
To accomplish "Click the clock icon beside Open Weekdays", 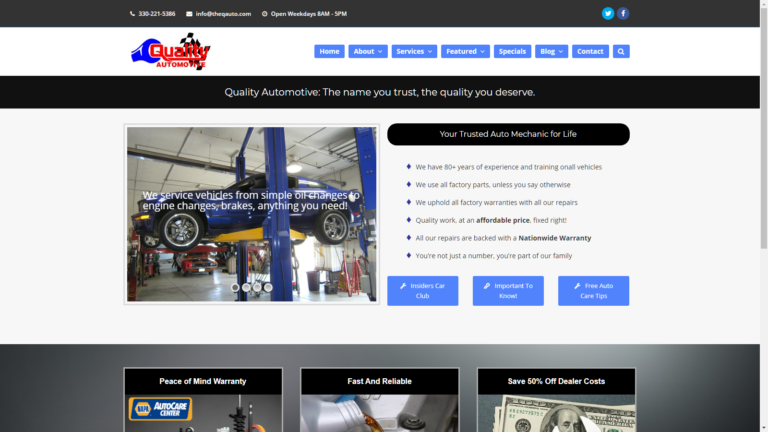I will pyautogui.click(x=265, y=14).
